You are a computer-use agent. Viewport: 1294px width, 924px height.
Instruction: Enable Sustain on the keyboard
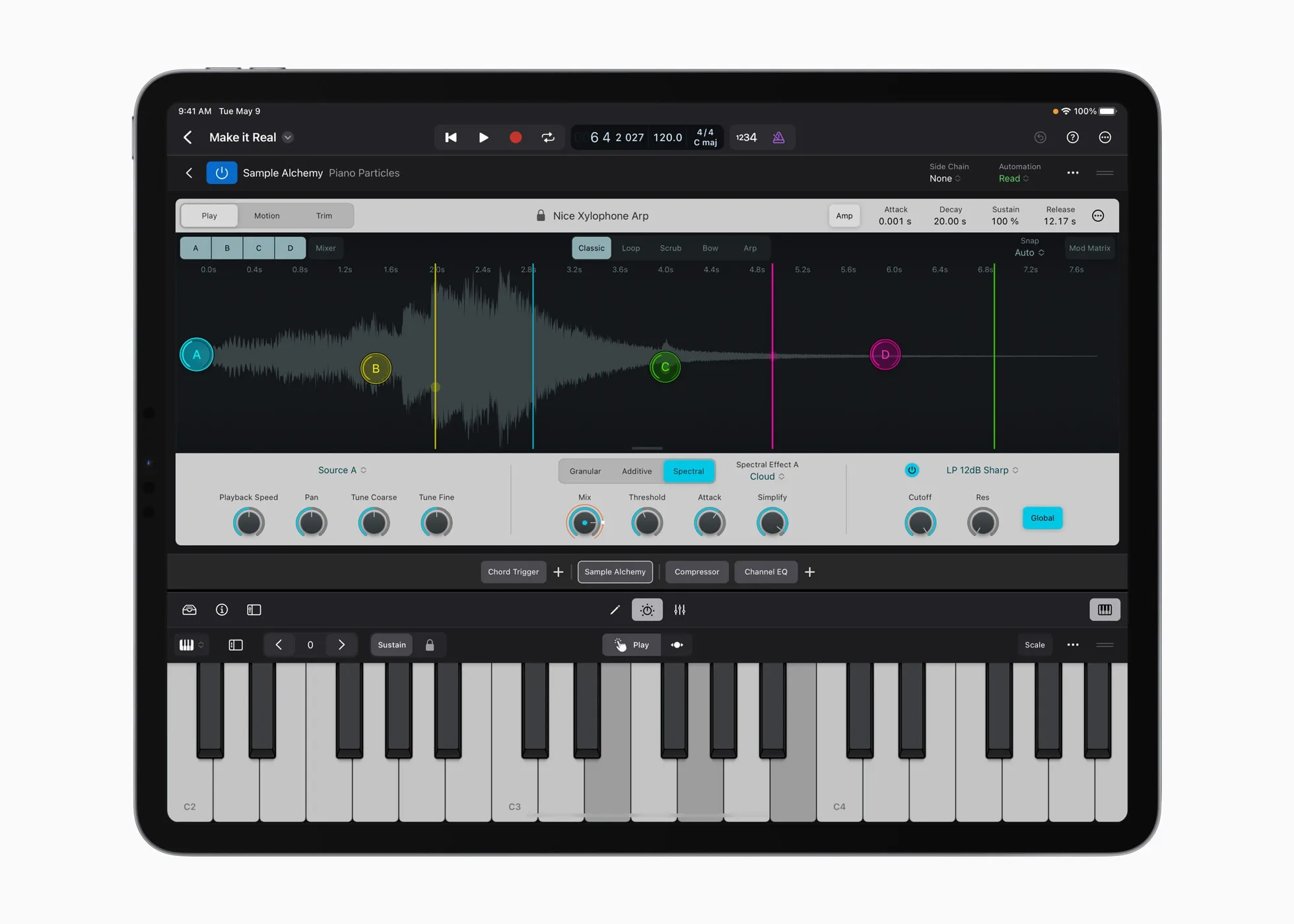(x=390, y=644)
